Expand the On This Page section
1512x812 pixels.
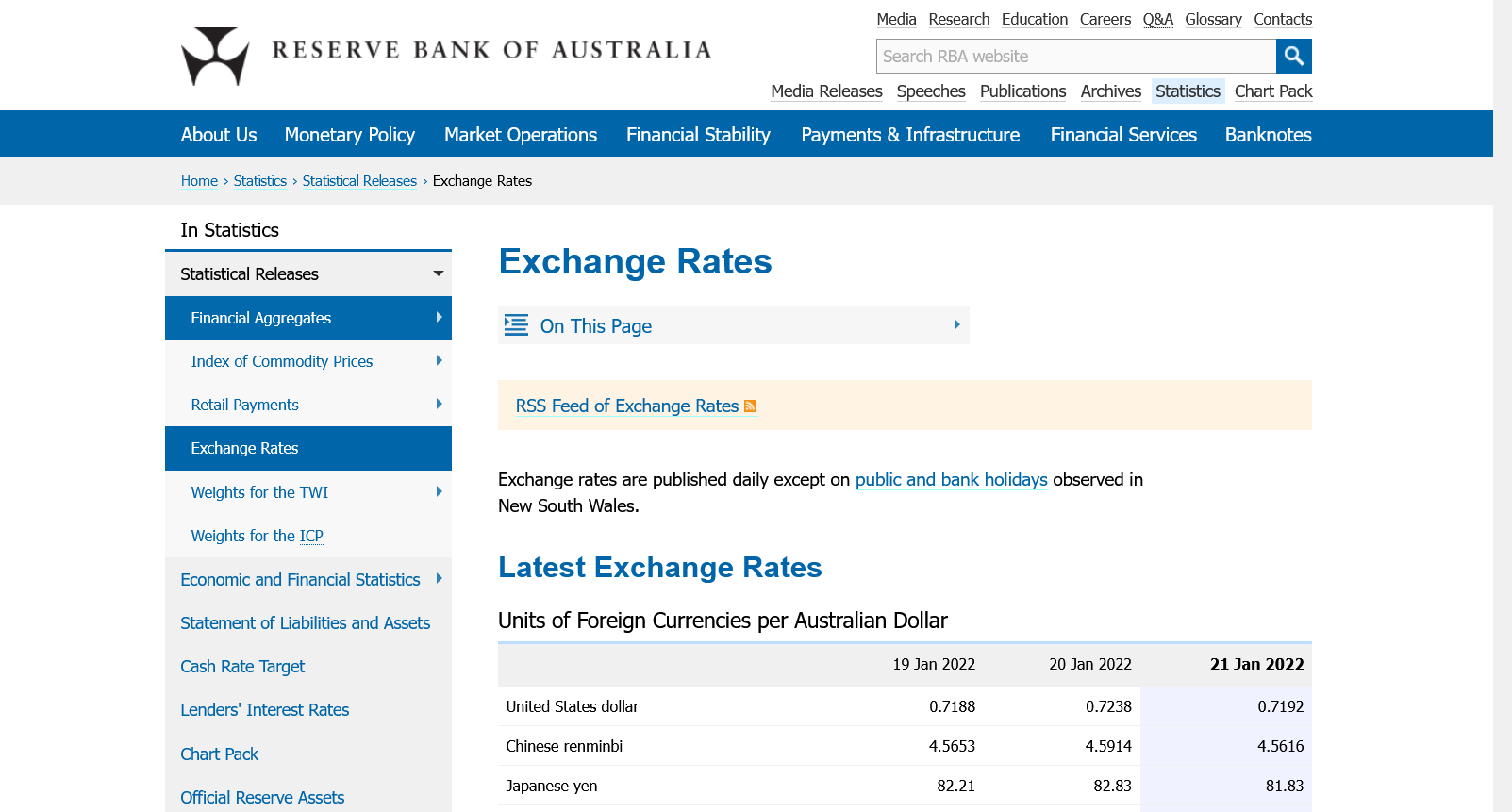(955, 325)
